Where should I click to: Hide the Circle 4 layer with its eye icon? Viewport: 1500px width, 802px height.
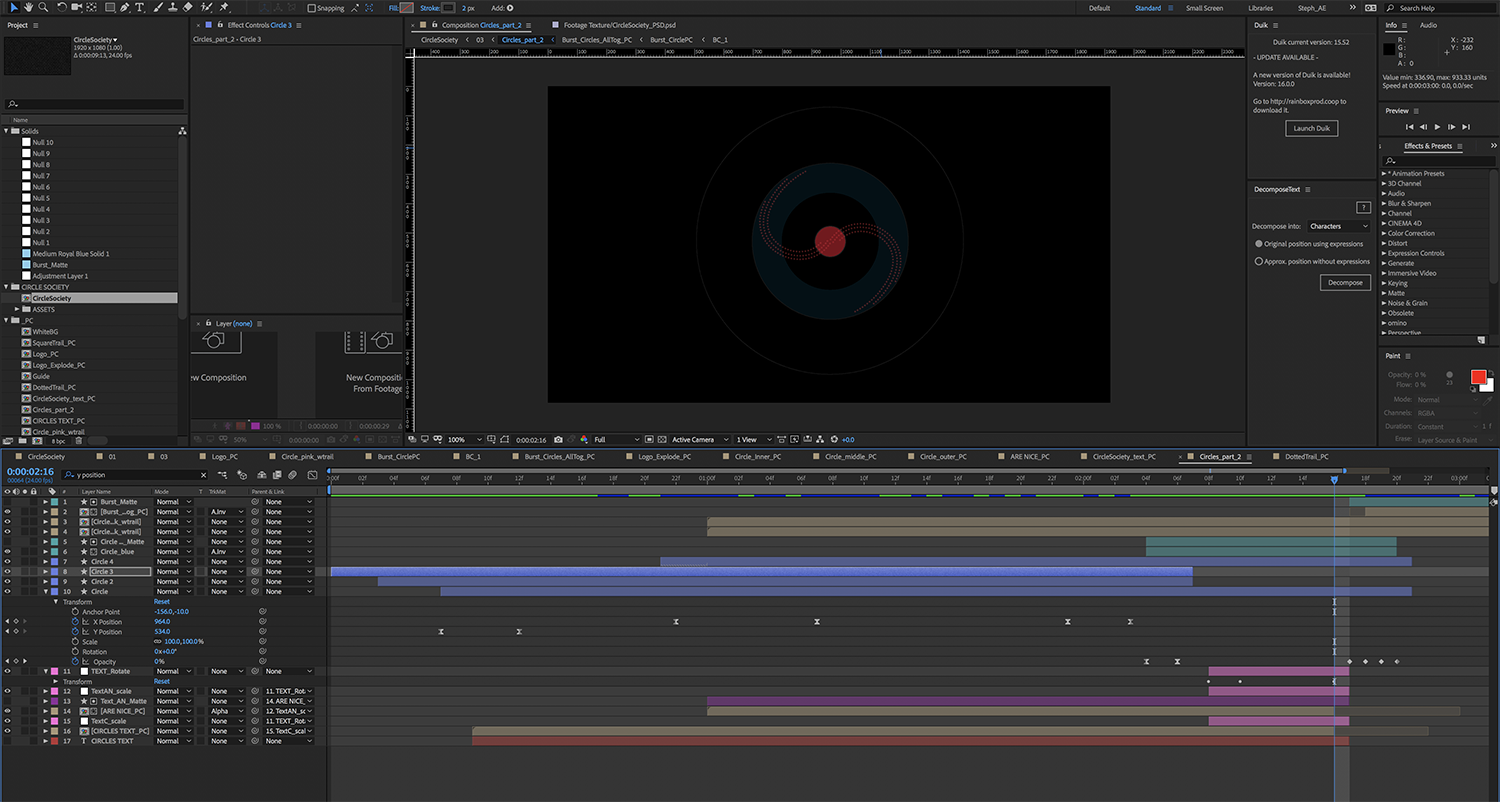click(x=8, y=562)
